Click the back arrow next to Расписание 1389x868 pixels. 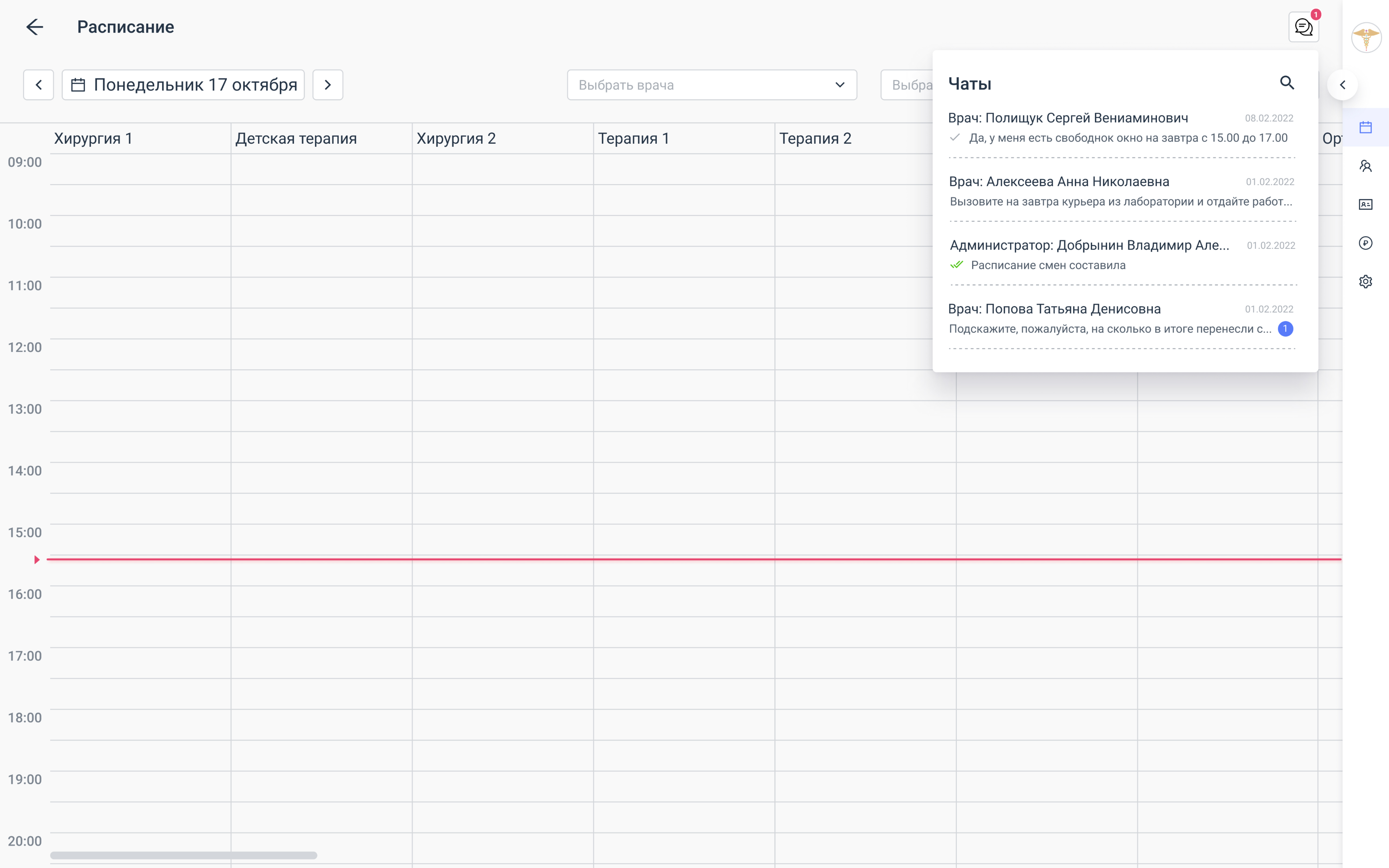tap(34, 27)
